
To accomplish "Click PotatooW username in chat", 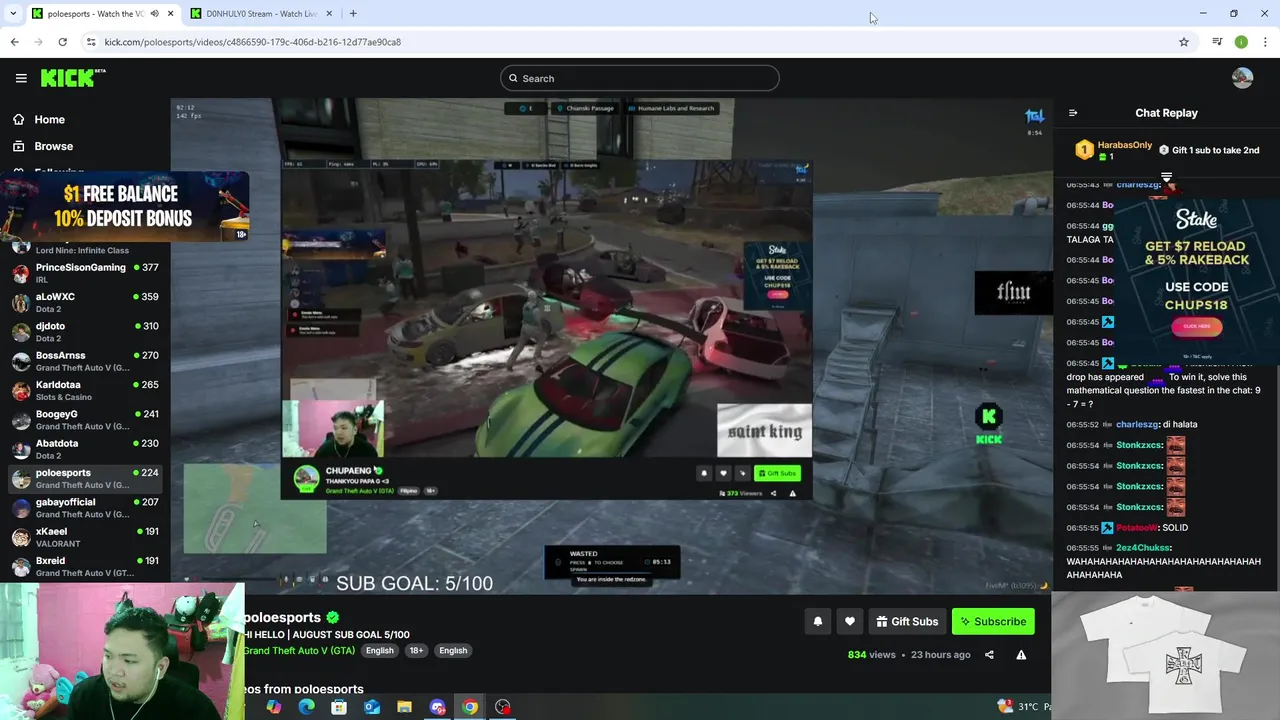I will (1136, 527).
